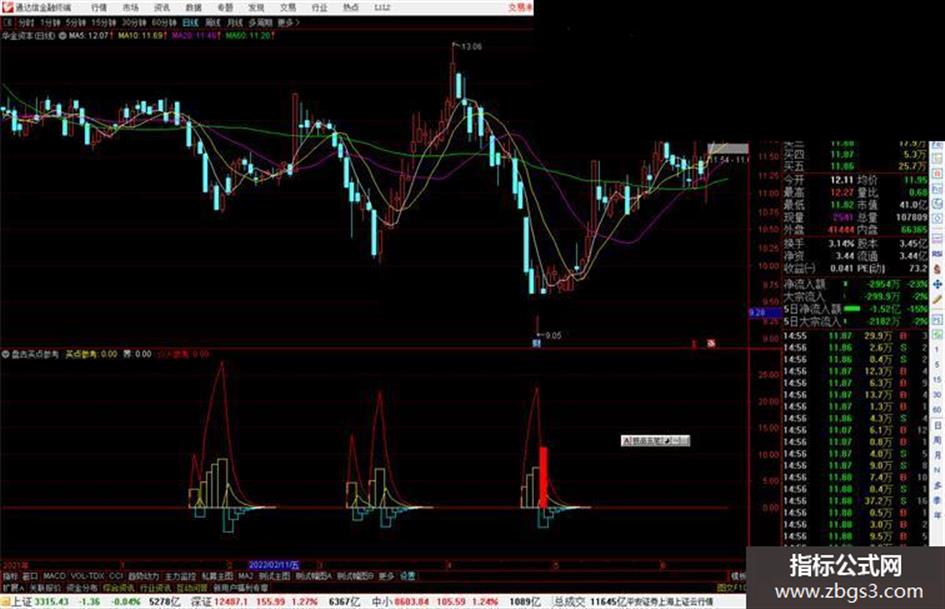This screenshot has height=609, width=945.
Task: Open the 热点 menu
Action: click(x=351, y=8)
